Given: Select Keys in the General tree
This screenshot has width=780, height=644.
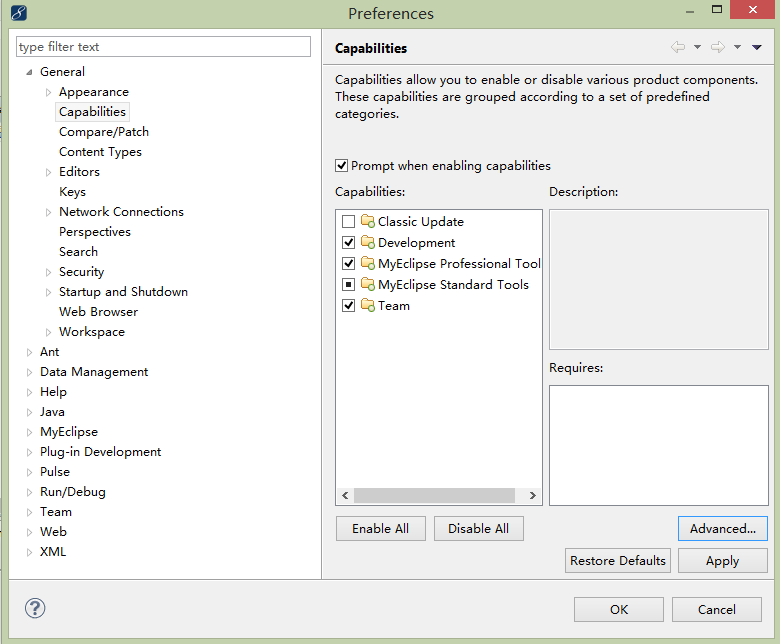Looking at the screenshot, I should click(x=72, y=192).
